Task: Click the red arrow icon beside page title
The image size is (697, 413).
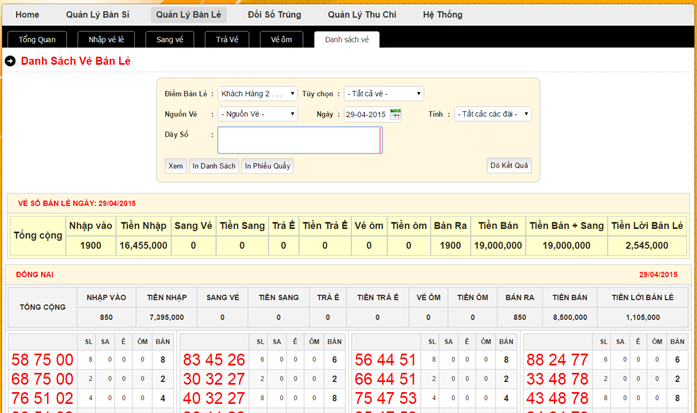Action: coord(10,62)
